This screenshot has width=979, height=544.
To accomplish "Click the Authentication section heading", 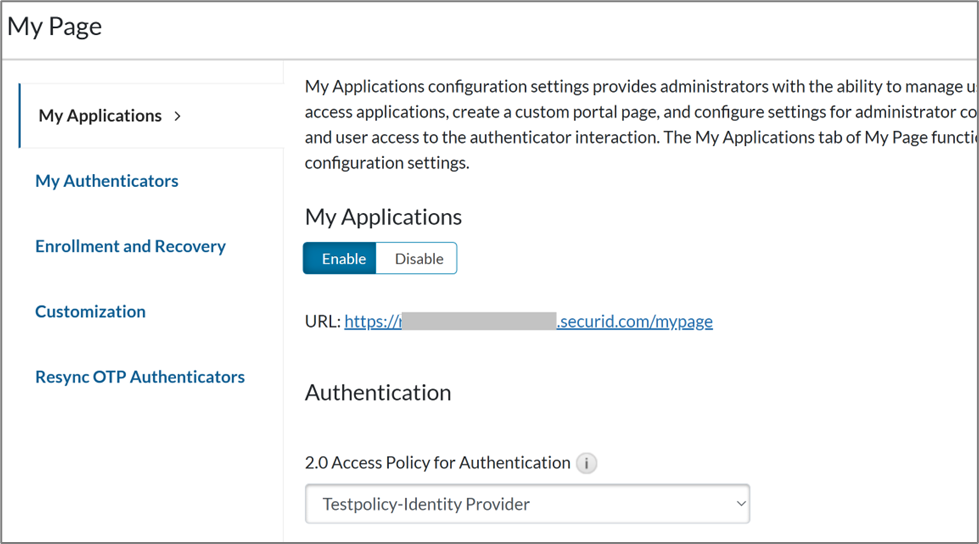I will [378, 392].
